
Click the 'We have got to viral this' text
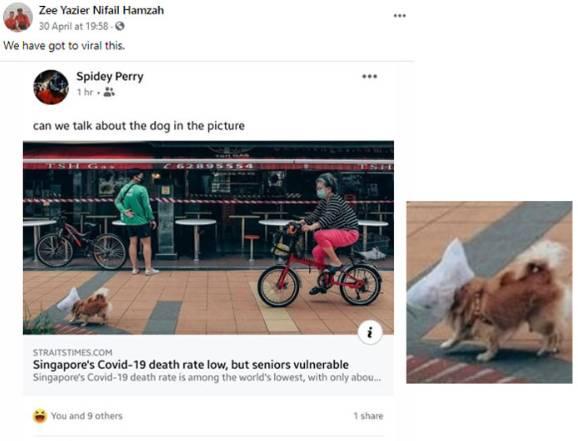pos(64,46)
